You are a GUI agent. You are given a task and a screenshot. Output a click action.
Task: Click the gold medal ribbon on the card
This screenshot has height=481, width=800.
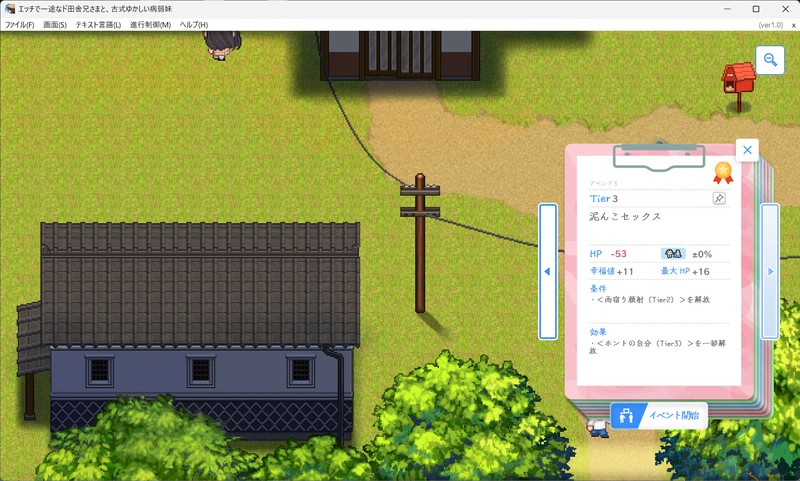point(722,174)
